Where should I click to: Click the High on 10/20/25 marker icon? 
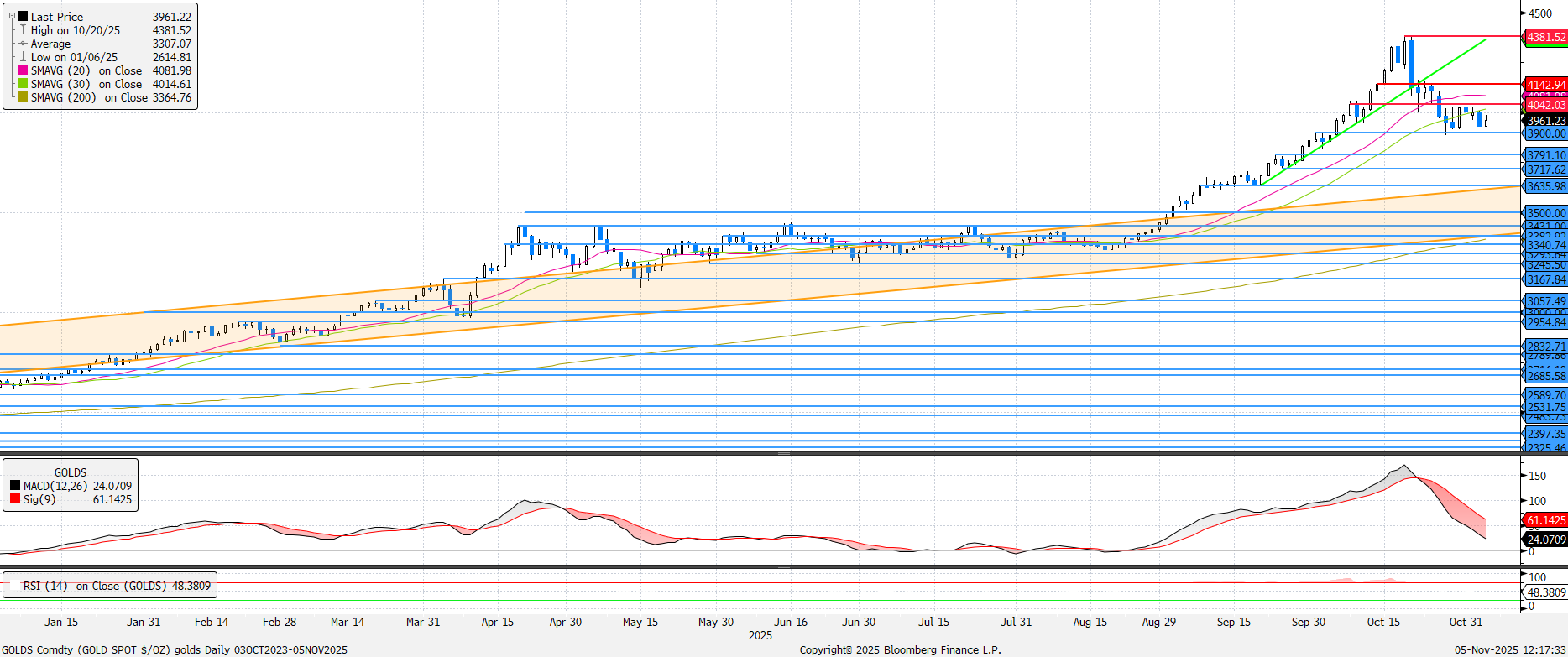[23, 30]
